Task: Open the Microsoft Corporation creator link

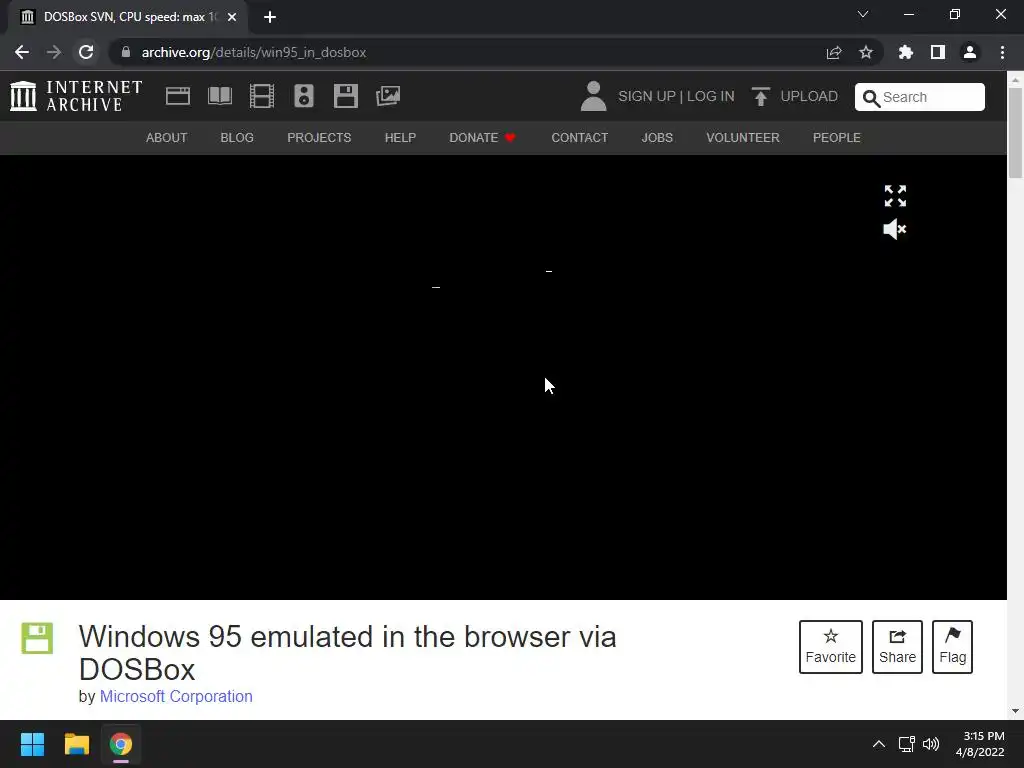Action: (176, 696)
